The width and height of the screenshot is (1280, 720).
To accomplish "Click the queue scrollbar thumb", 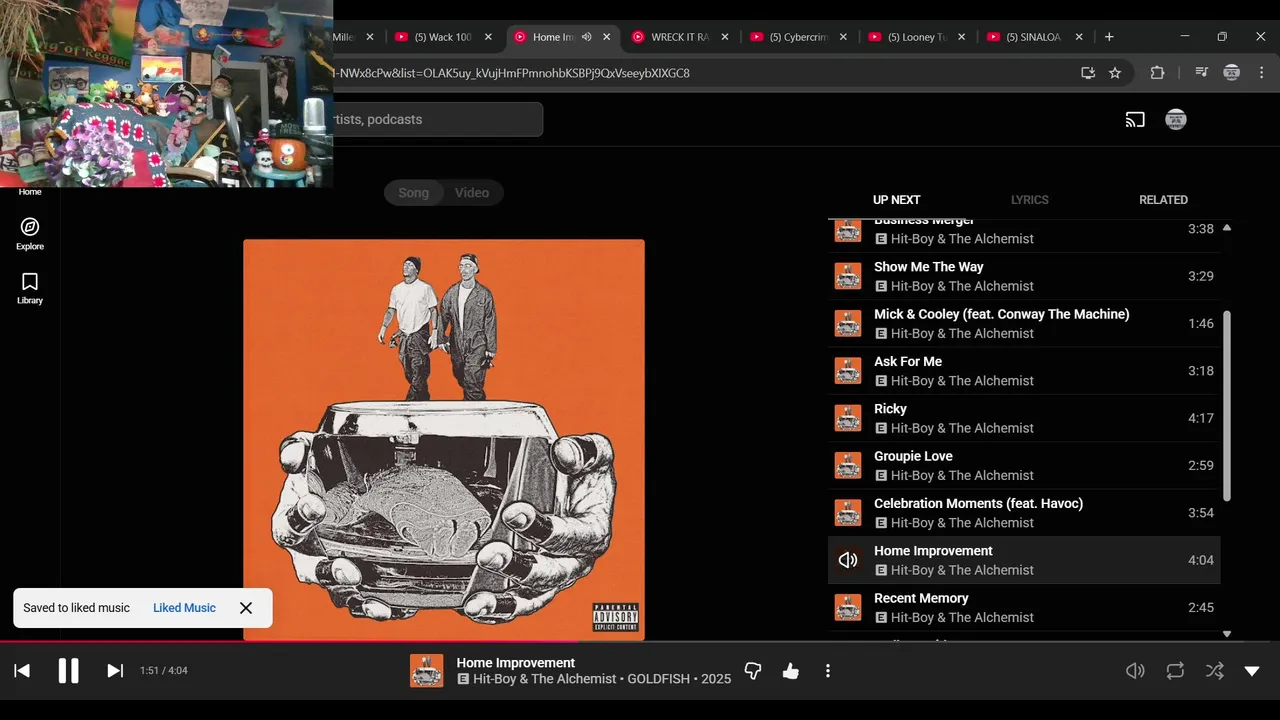I will [1227, 405].
